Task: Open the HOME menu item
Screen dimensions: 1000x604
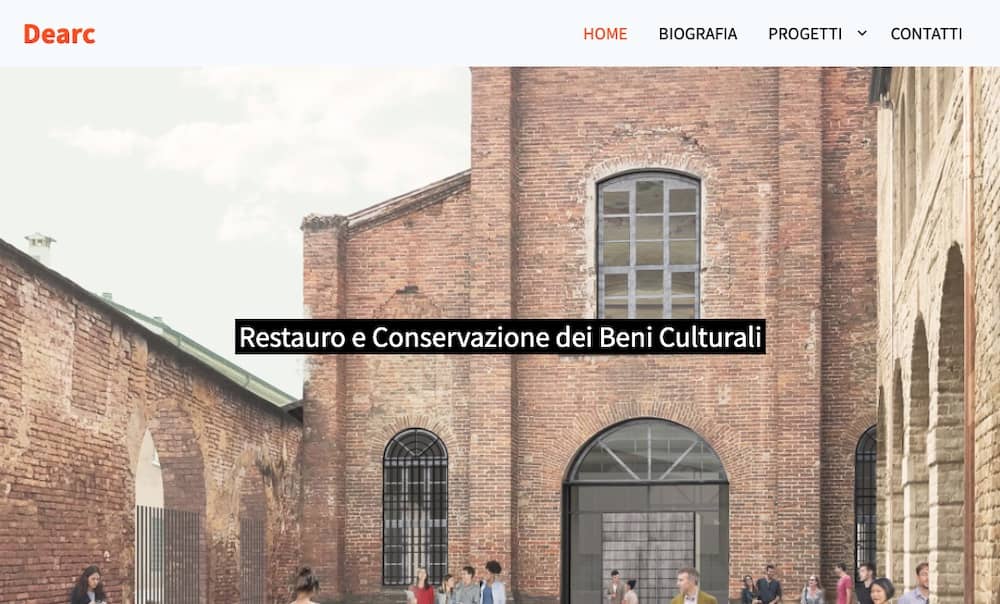Action: [605, 34]
